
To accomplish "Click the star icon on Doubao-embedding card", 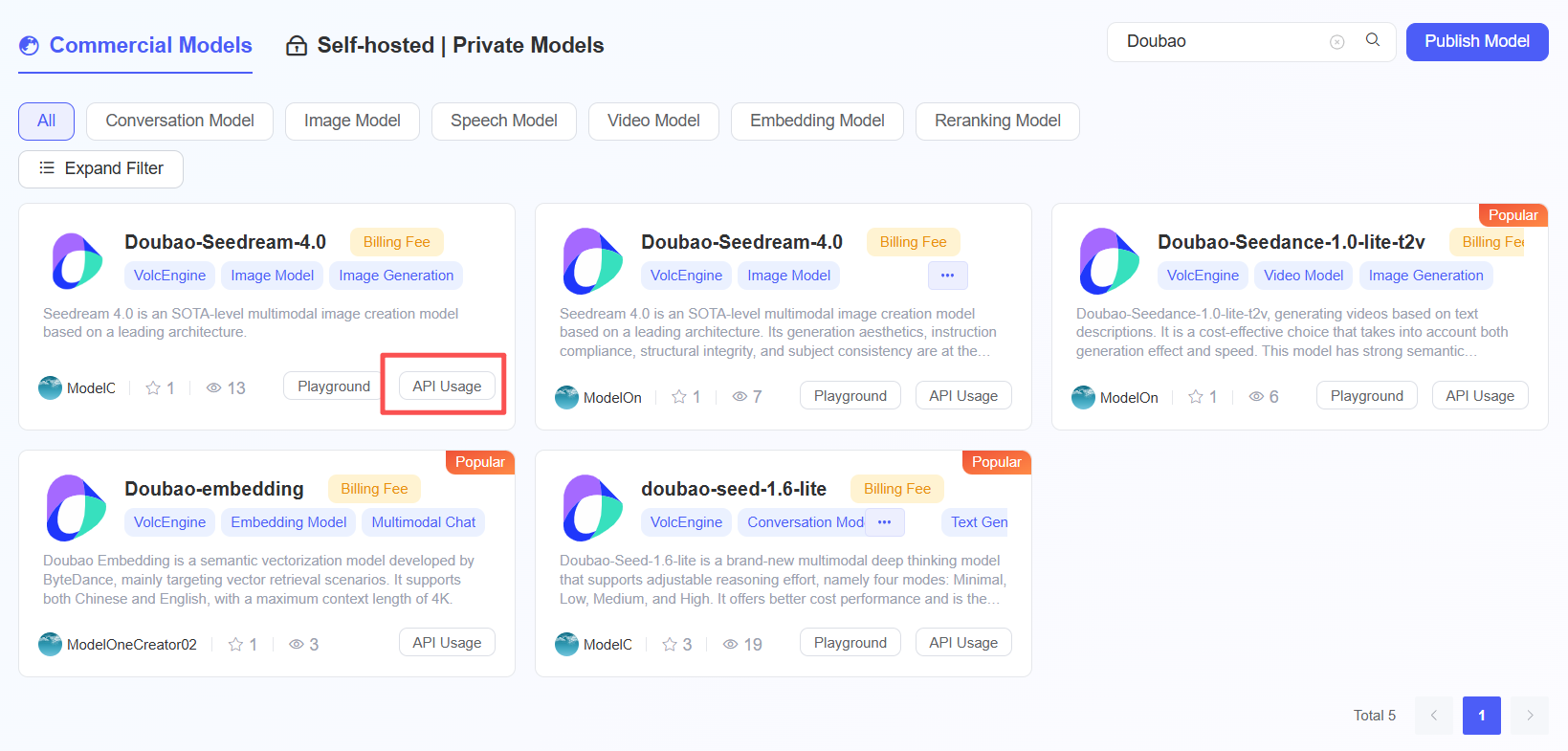I will [x=235, y=645].
